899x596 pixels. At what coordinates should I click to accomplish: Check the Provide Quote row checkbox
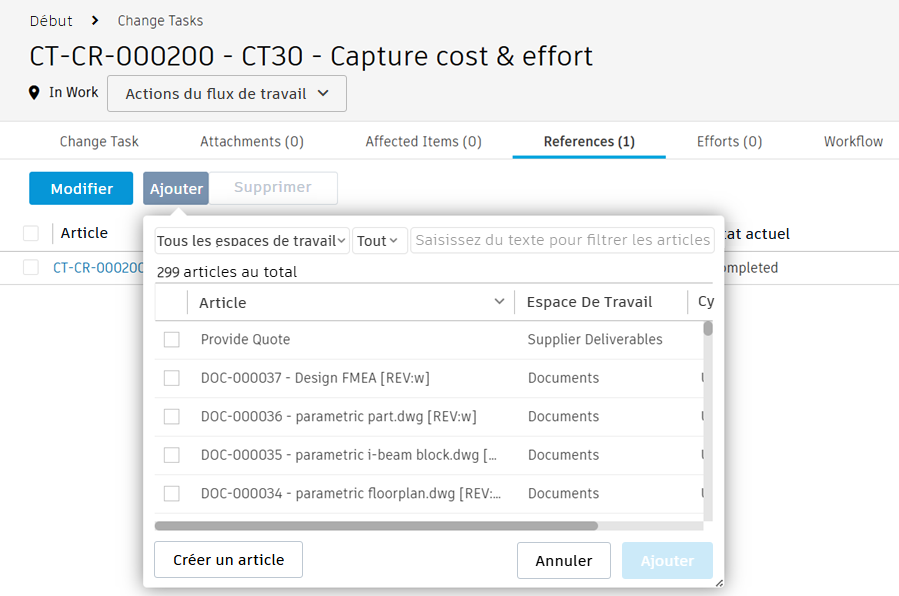[x=171, y=339]
